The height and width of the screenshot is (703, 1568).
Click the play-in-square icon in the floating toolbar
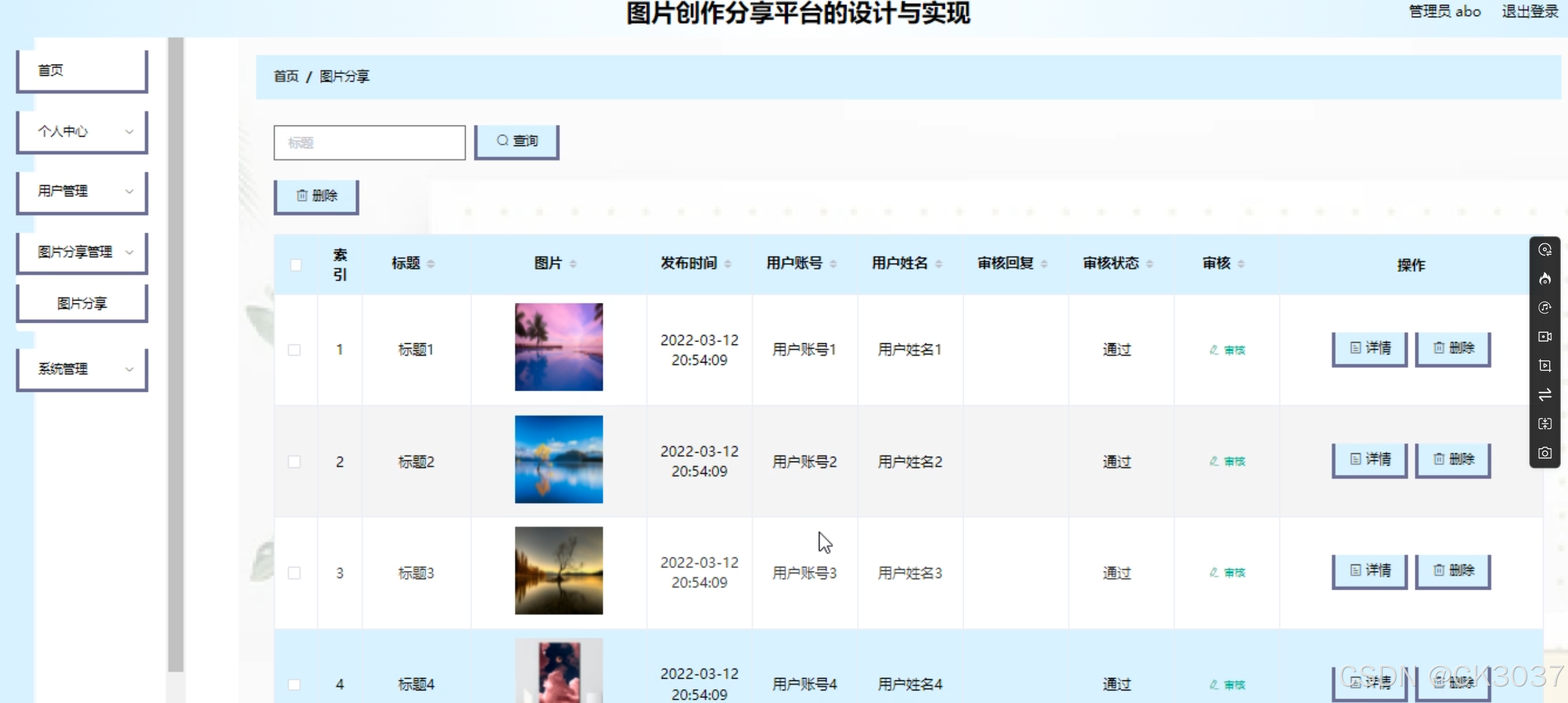(1544, 366)
